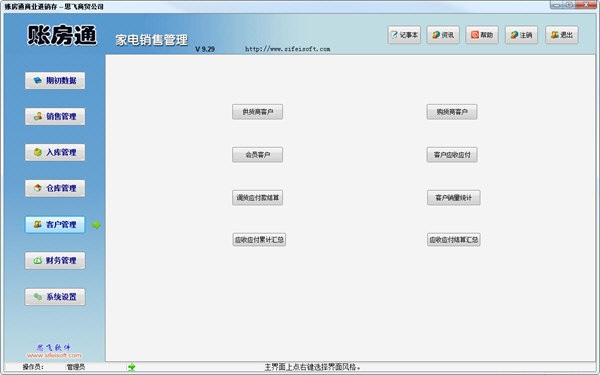Click the 家电销售管理 heading text

152,40
